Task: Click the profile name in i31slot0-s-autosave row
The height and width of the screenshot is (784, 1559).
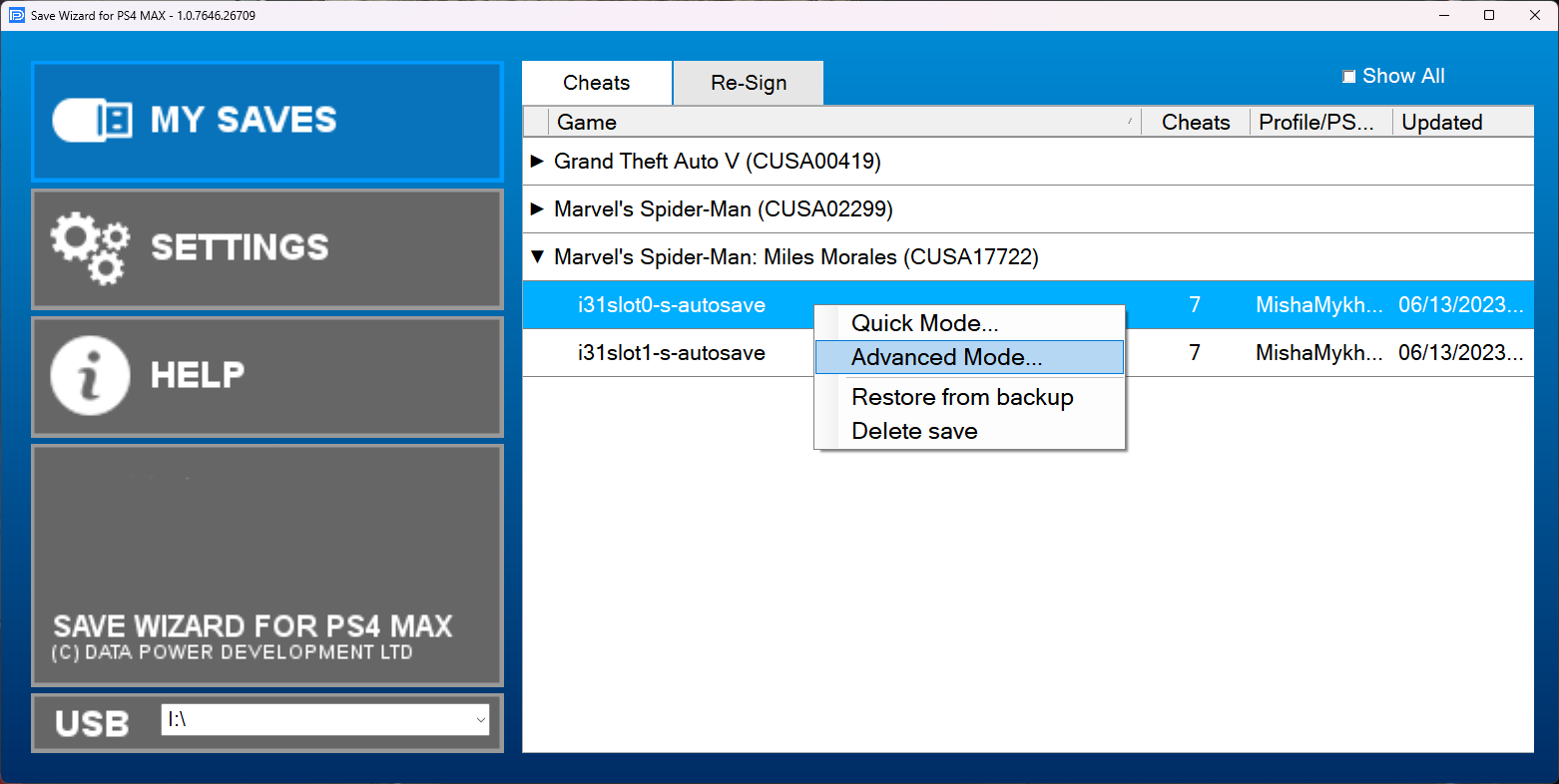Action: point(1319,305)
